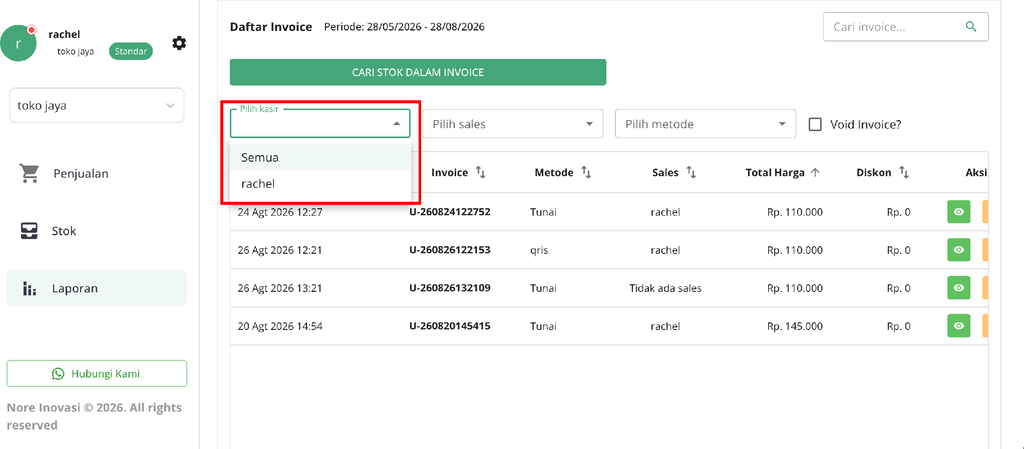Image resolution: width=1024 pixels, height=449 pixels.
Task: Sort by Diskon column arrows
Action: point(904,172)
